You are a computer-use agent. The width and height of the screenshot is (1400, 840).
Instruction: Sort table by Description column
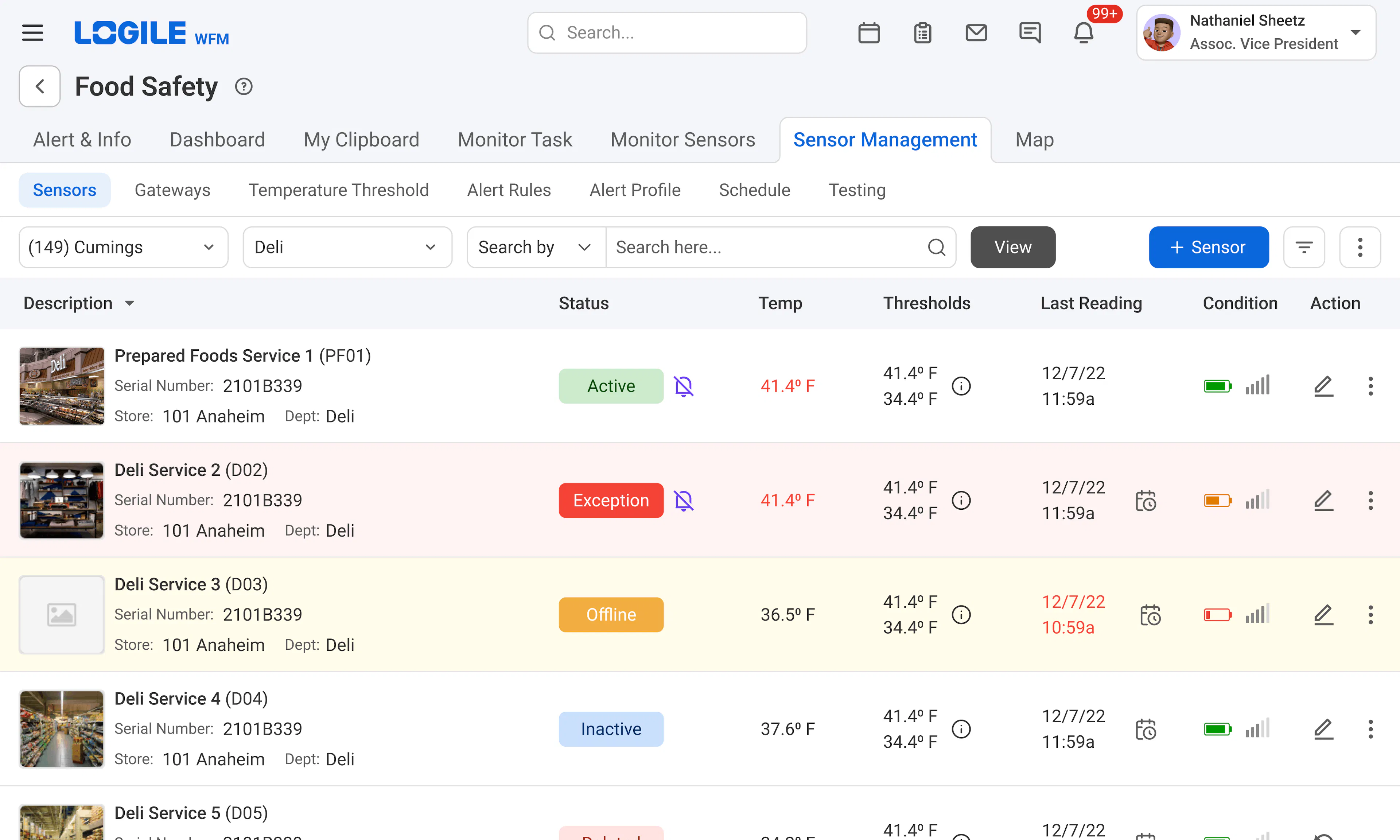[x=79, y=303]
